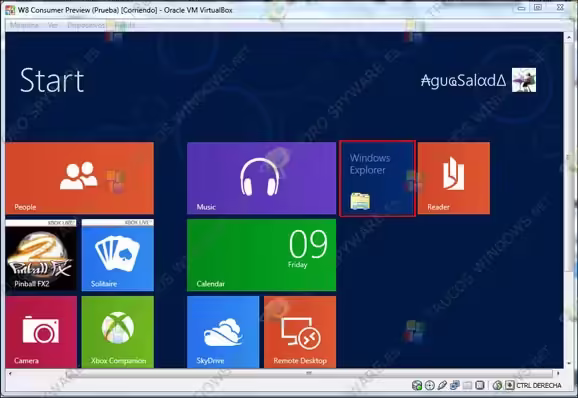Click the AguaSalada user name
Image resolution: width=578 pixels, height=398 pixels.
464,81
